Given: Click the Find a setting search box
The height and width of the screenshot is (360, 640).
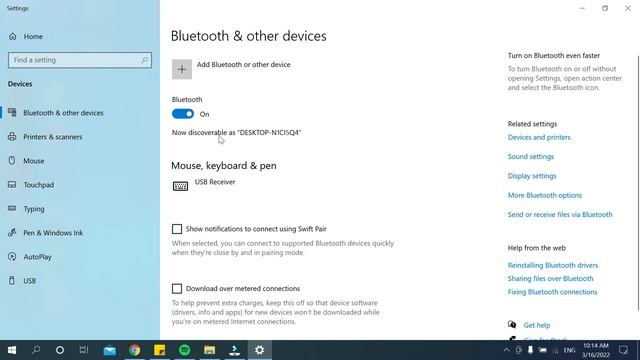Looking at the screenshot, I should [80, 60].
